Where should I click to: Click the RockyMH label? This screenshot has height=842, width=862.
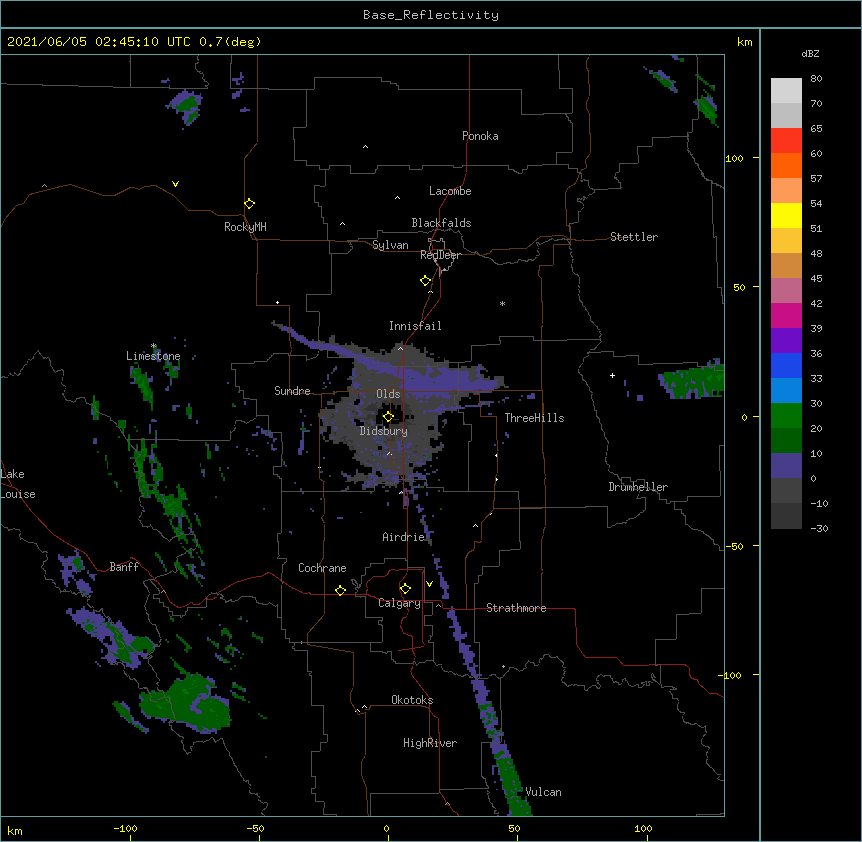pyautogui.click(x=245, y=227)
